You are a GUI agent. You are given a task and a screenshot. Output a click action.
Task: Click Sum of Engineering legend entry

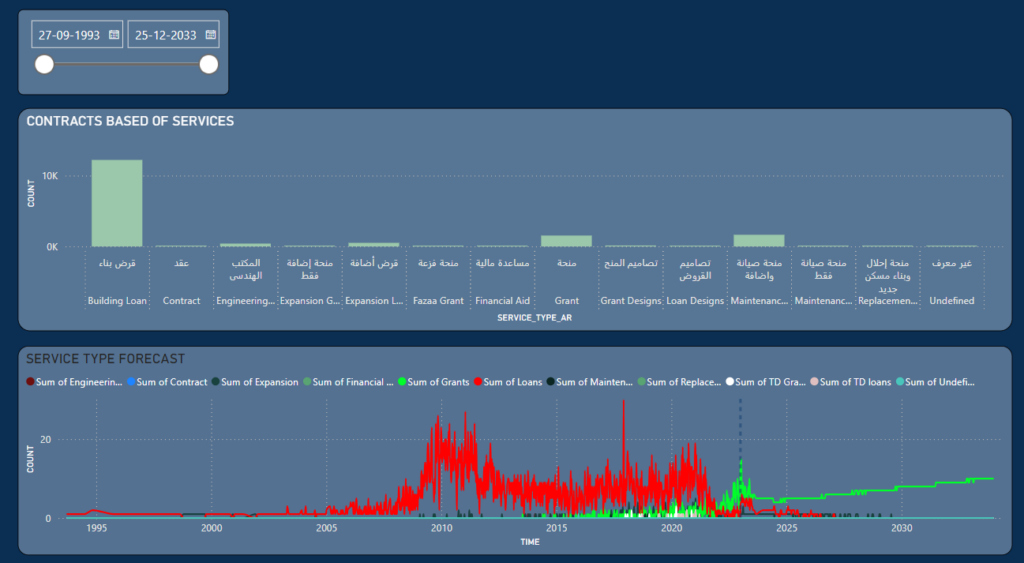[x=76, y=382]
